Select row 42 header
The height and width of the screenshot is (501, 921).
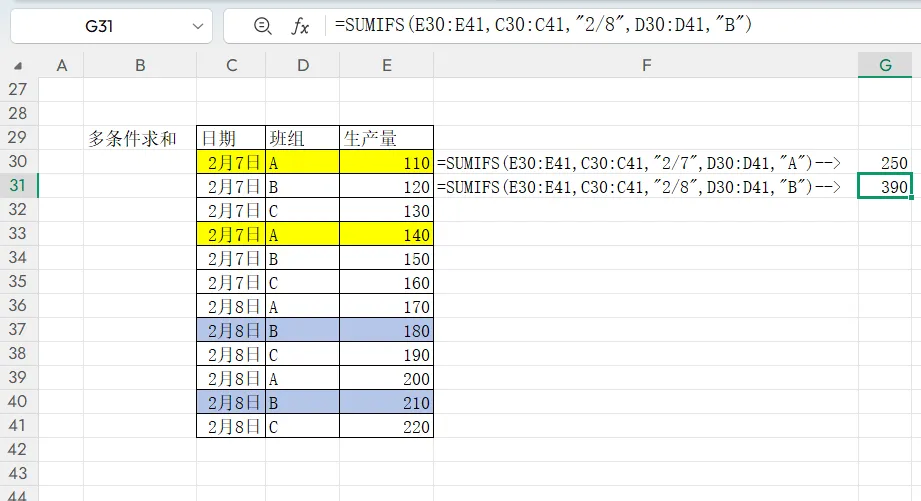point(18,450)
